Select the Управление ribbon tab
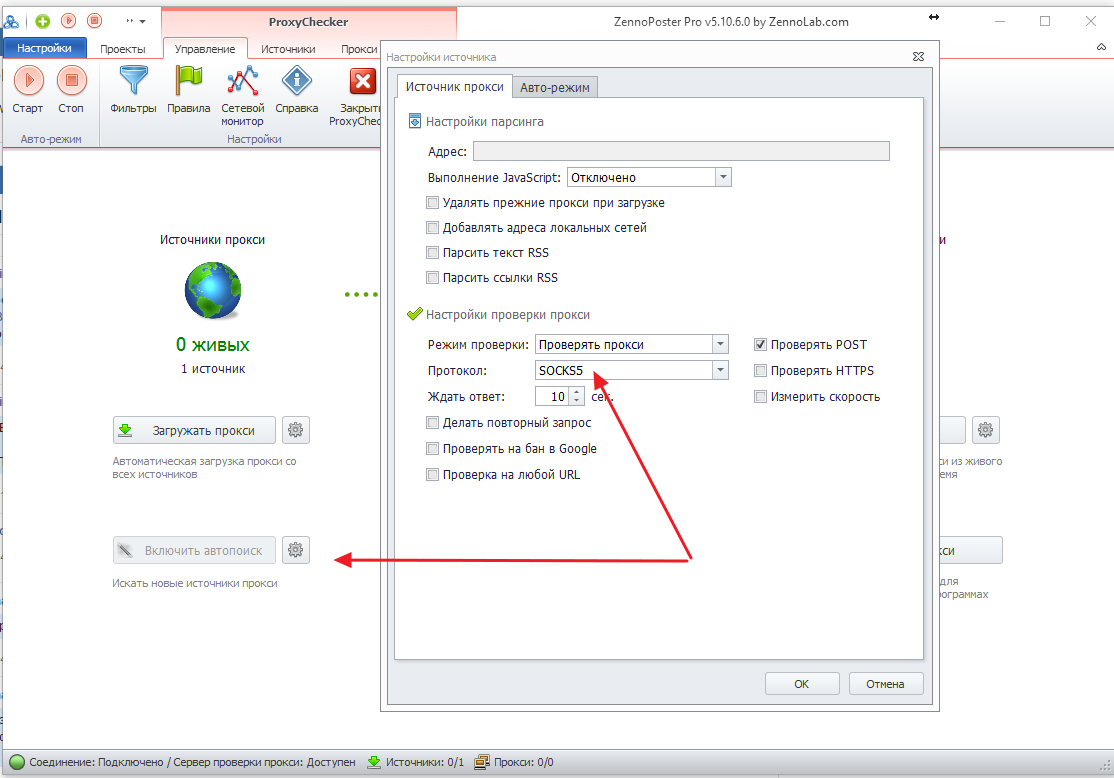This screenshot has width=1114, height=778. (x=205, y=48)
